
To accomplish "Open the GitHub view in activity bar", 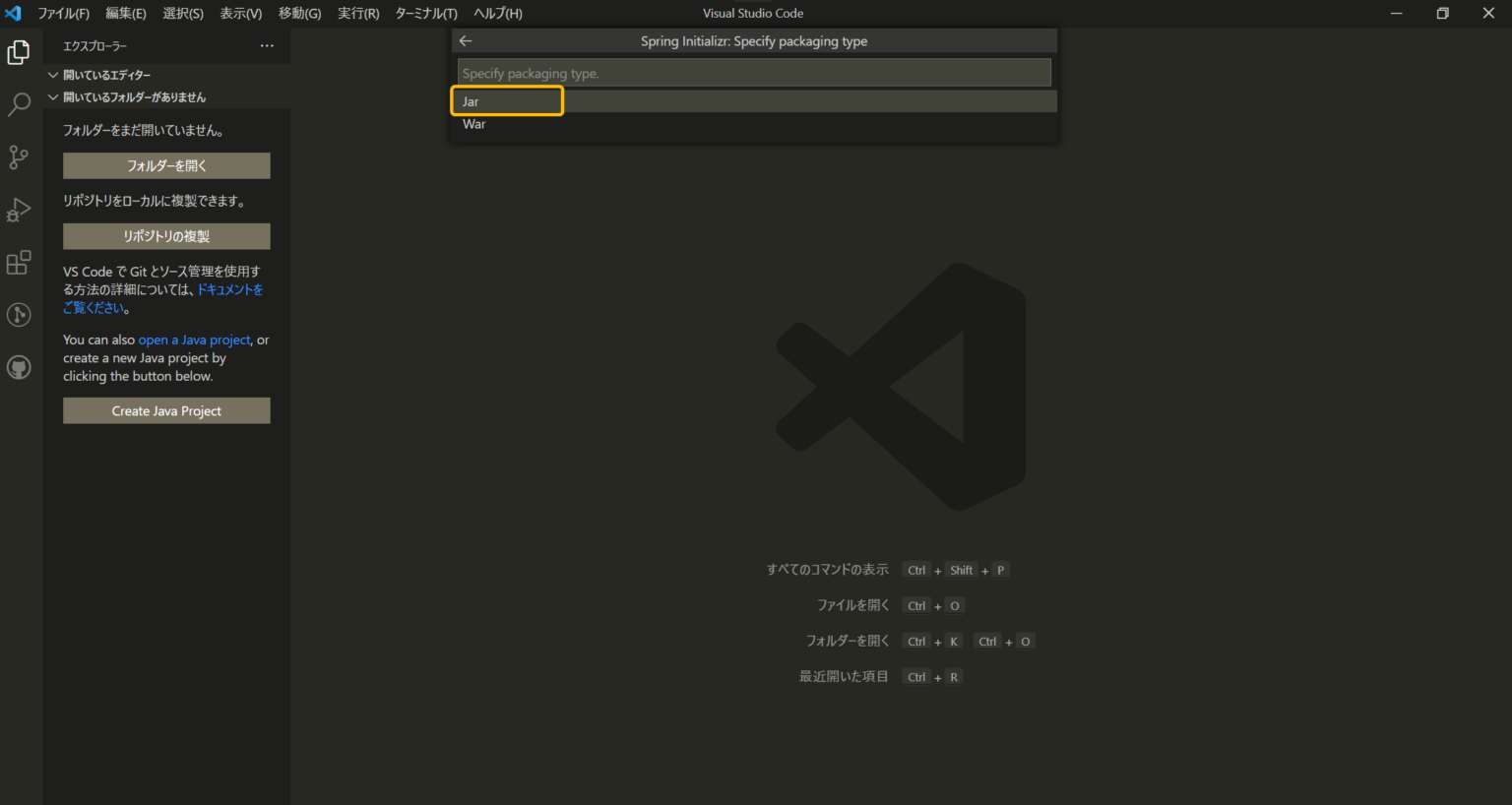I will (x=19, y=367).
